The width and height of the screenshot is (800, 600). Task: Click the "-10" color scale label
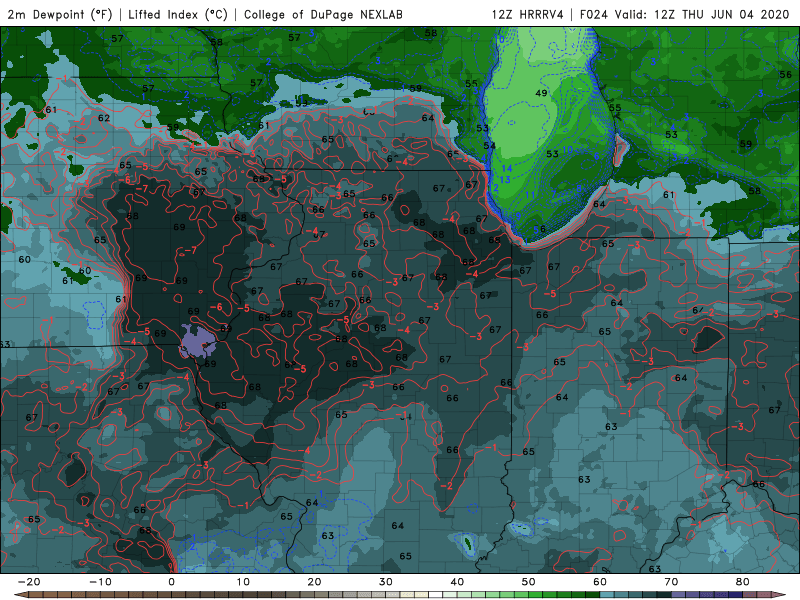click(x=100, y=582)
